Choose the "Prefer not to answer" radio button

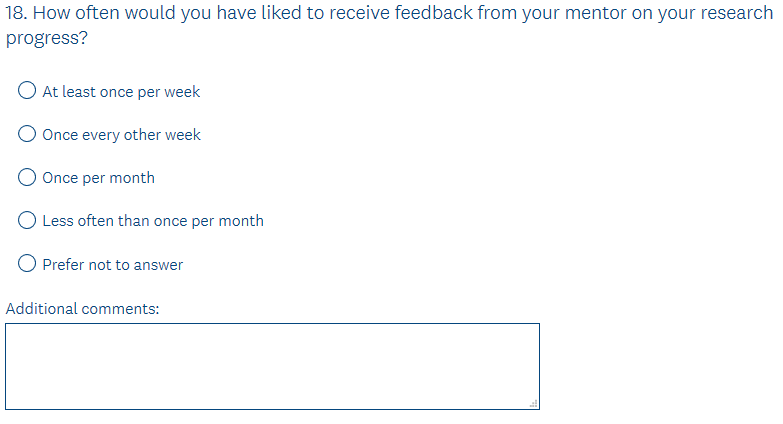pos(28,264)
